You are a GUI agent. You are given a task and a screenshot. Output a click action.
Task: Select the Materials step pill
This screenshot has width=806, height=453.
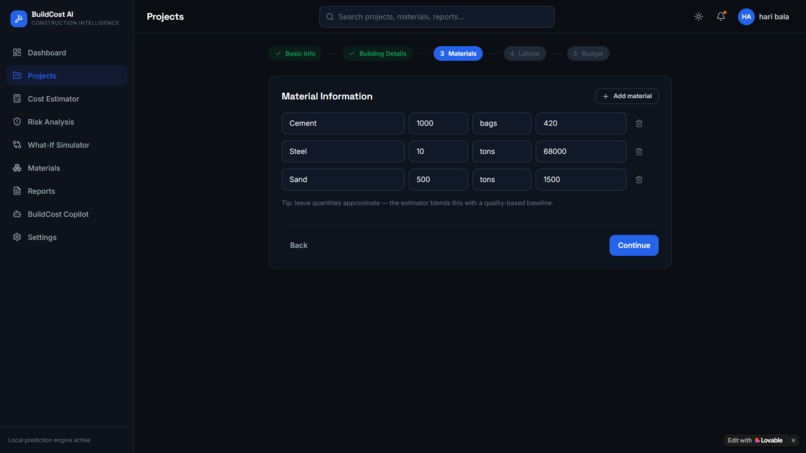[x=458, y=53]
